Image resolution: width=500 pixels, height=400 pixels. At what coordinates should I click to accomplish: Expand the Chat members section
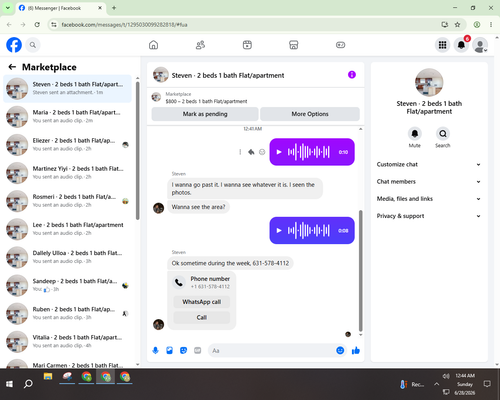click(x=429, y=182)
